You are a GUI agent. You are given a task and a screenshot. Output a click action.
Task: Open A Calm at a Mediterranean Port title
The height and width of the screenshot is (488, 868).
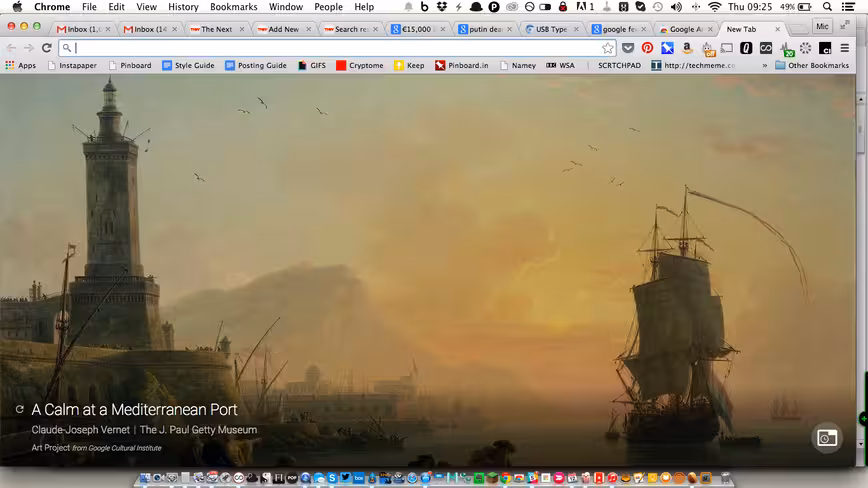[134, 409]
